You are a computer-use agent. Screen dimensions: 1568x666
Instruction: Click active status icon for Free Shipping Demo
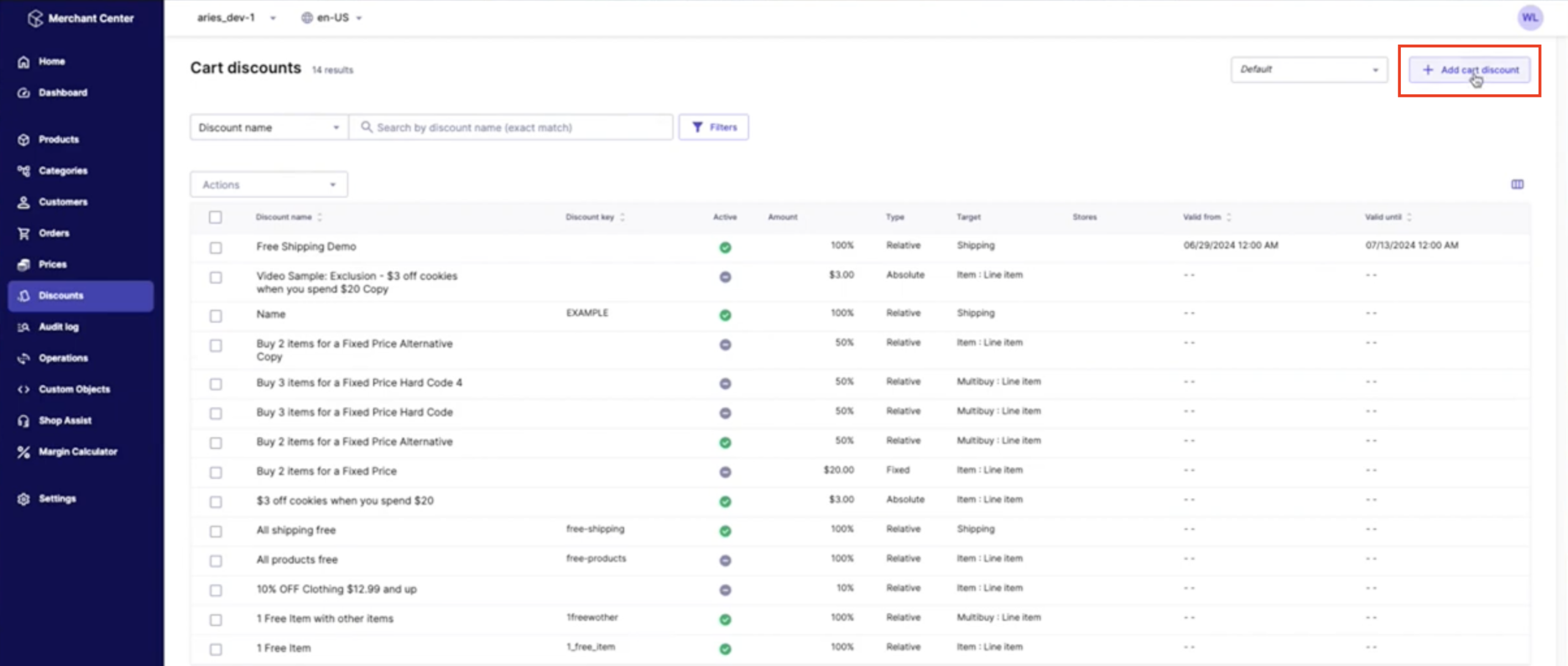(x=725, y=248)
